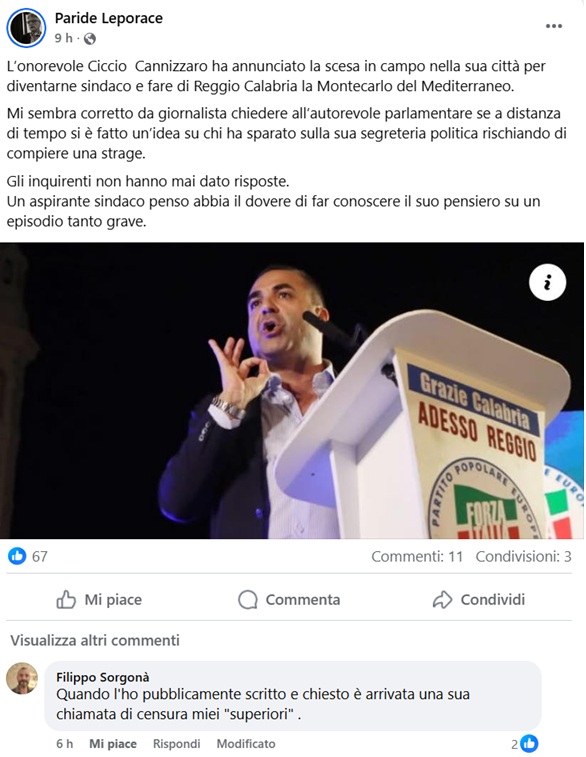Open the Condivisioni: 3 list

524,557
